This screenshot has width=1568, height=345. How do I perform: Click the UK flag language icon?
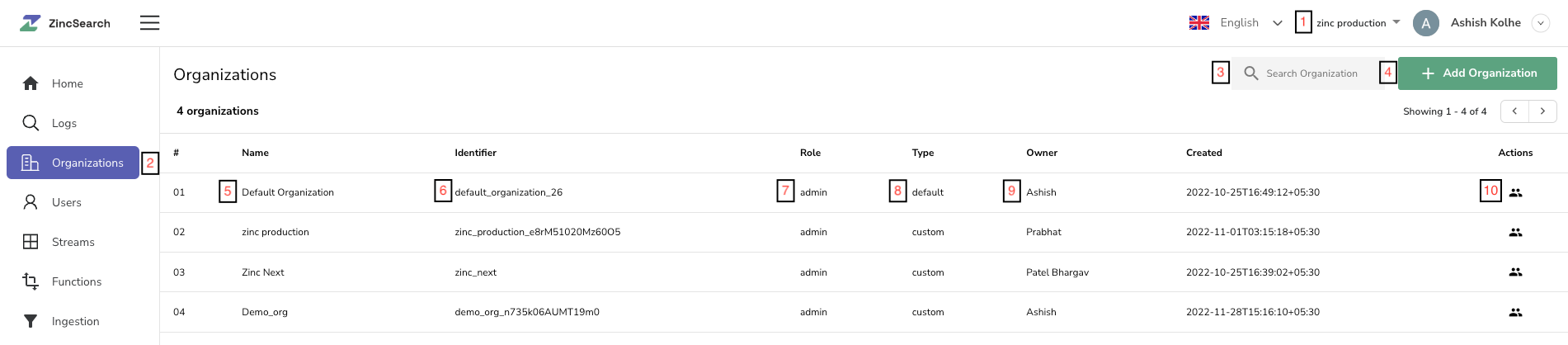point(1199,23)
